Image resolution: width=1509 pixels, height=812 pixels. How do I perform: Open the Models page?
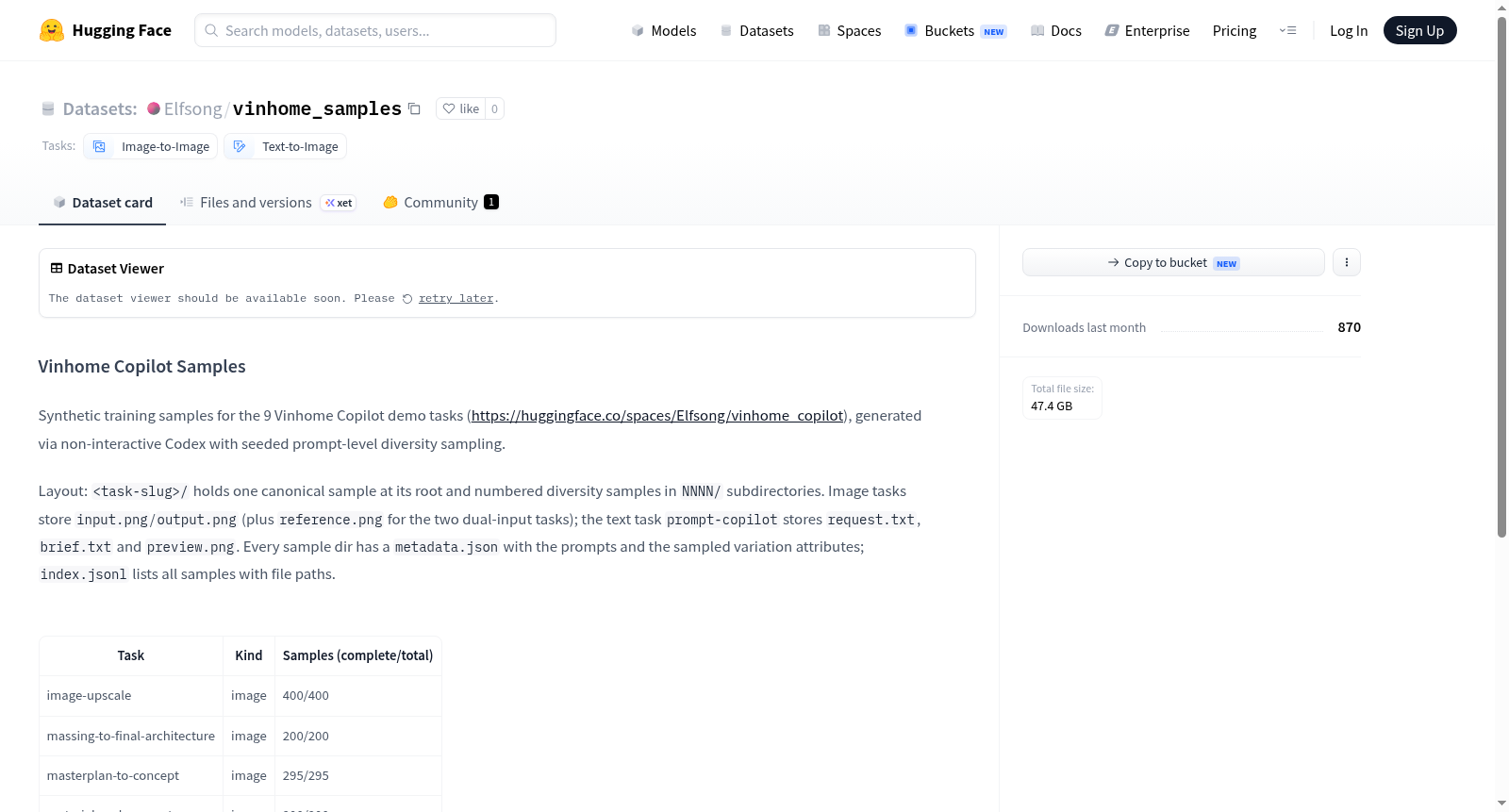[664, 30]
